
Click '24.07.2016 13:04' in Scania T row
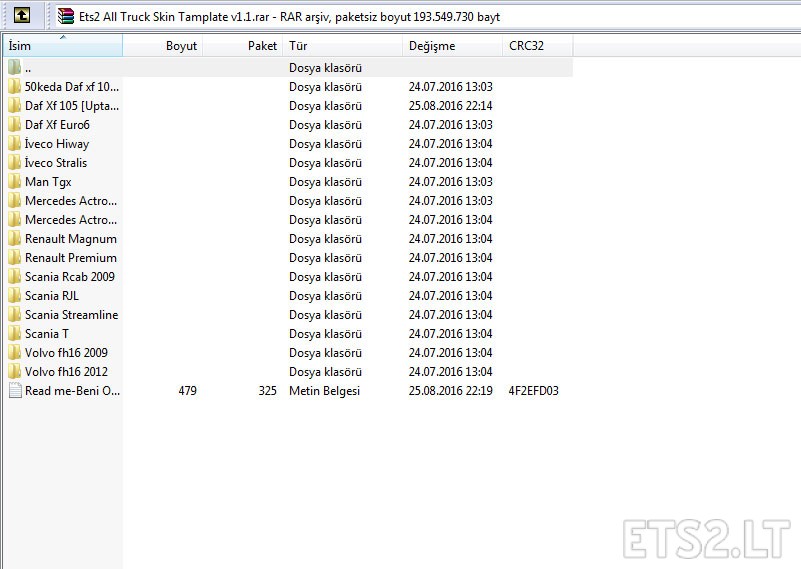[x=451, y=334]
